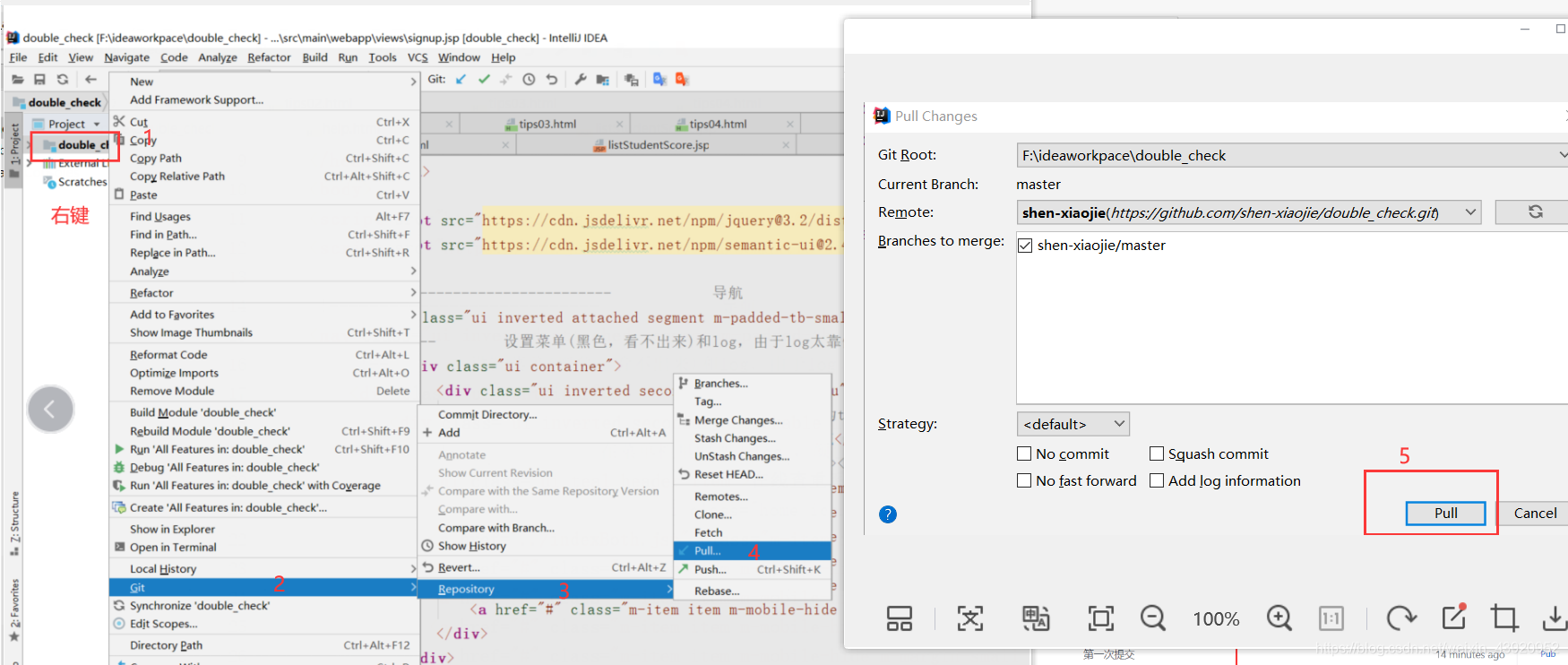Open the Project view dropdown
Screen dimensions: 1568x665
(x=97, y=125)
